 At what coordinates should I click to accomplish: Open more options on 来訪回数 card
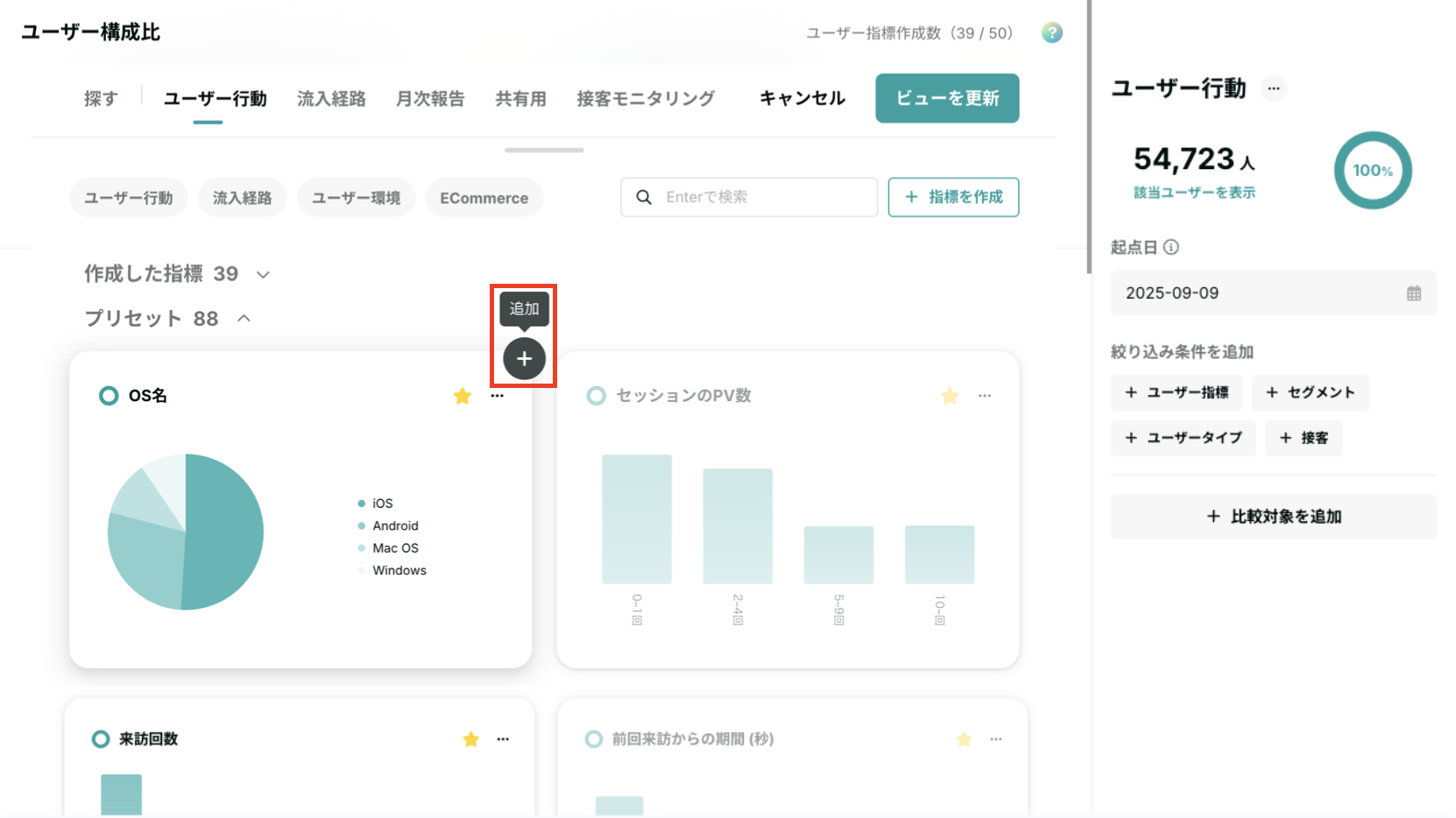[x=503, y=739]
